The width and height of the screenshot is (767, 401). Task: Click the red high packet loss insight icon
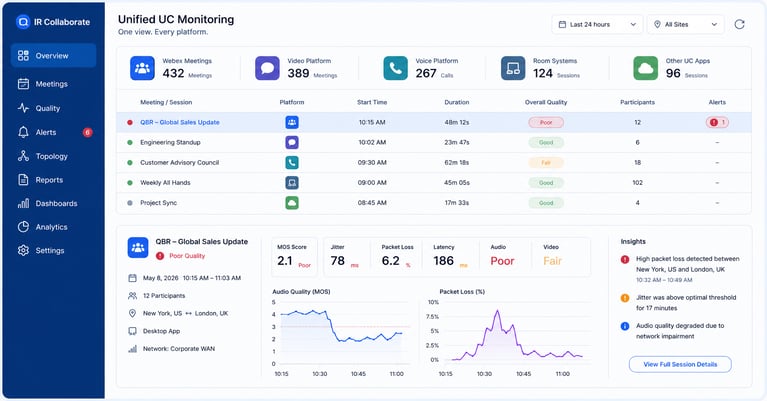[625, 259]
